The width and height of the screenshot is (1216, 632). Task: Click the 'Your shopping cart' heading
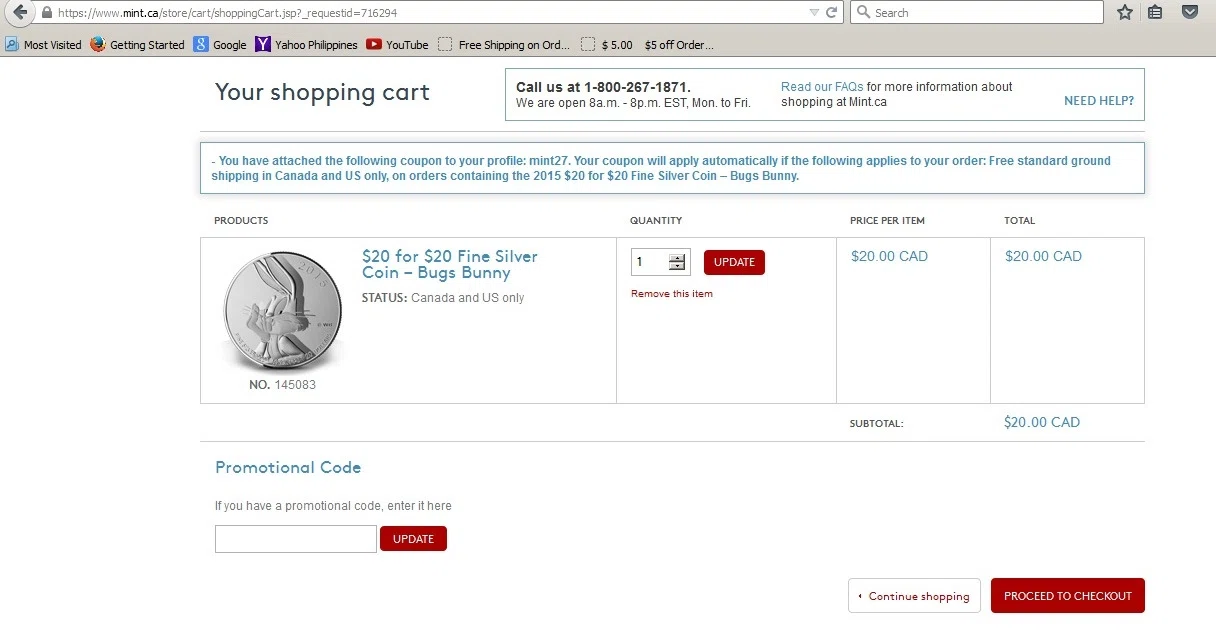(x=322, y=92)
